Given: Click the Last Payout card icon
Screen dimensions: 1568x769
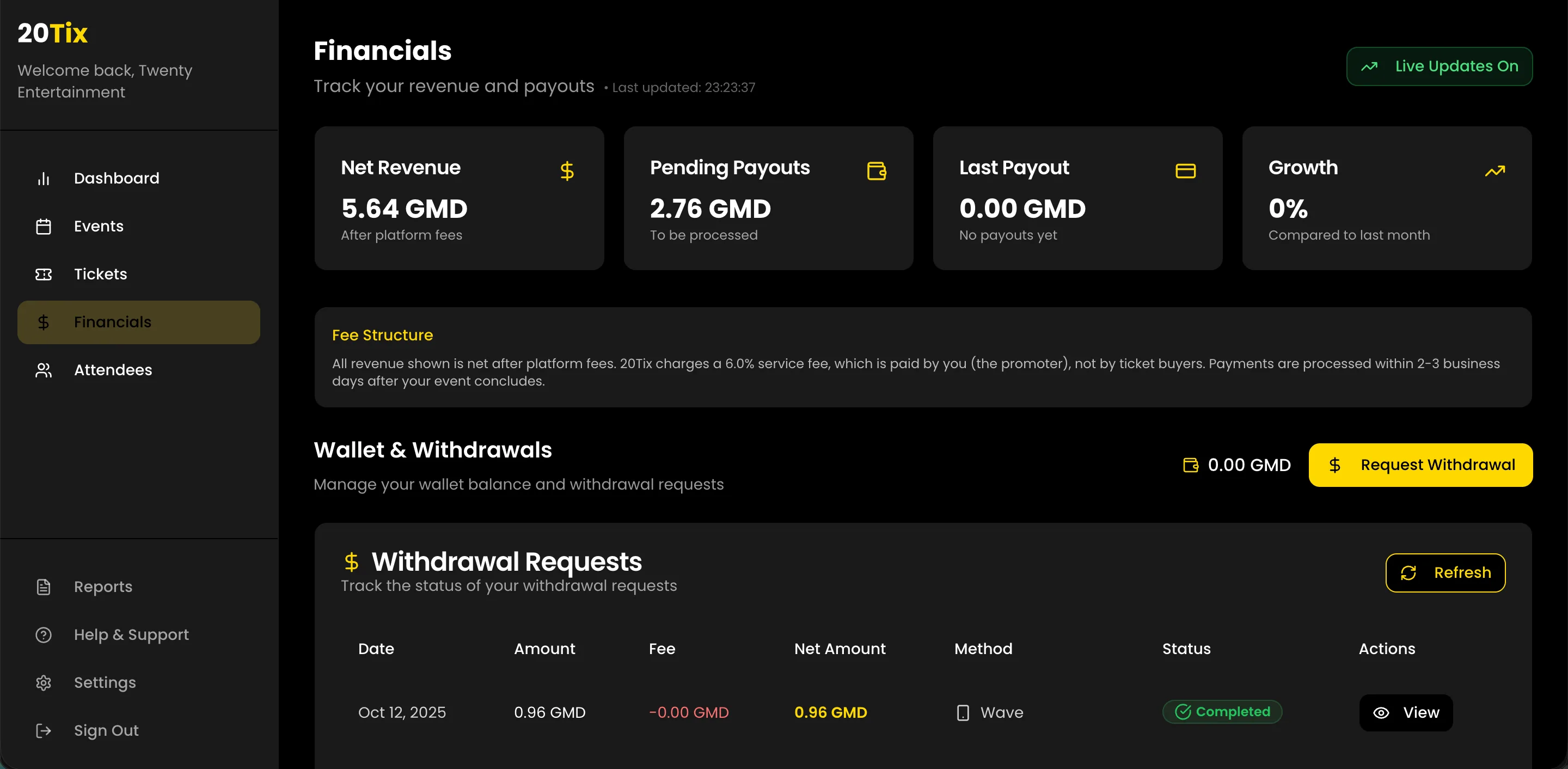Looking at the screenshot, I should [x=1185, y=171].
